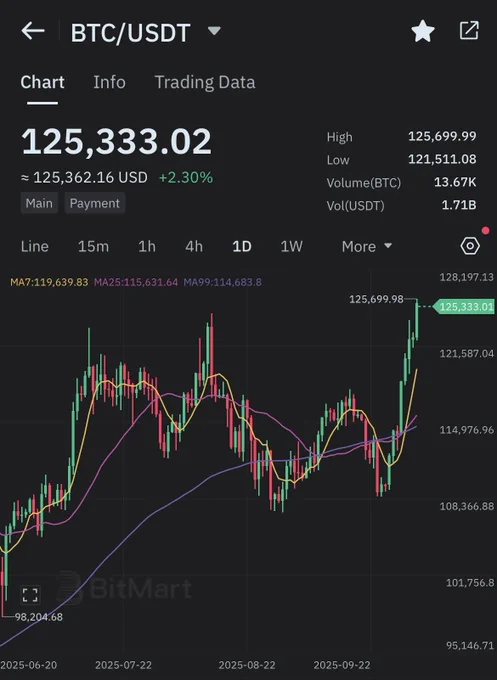Expand chart to fullscreen icon
497x680 pixels.
coord(30,595)
